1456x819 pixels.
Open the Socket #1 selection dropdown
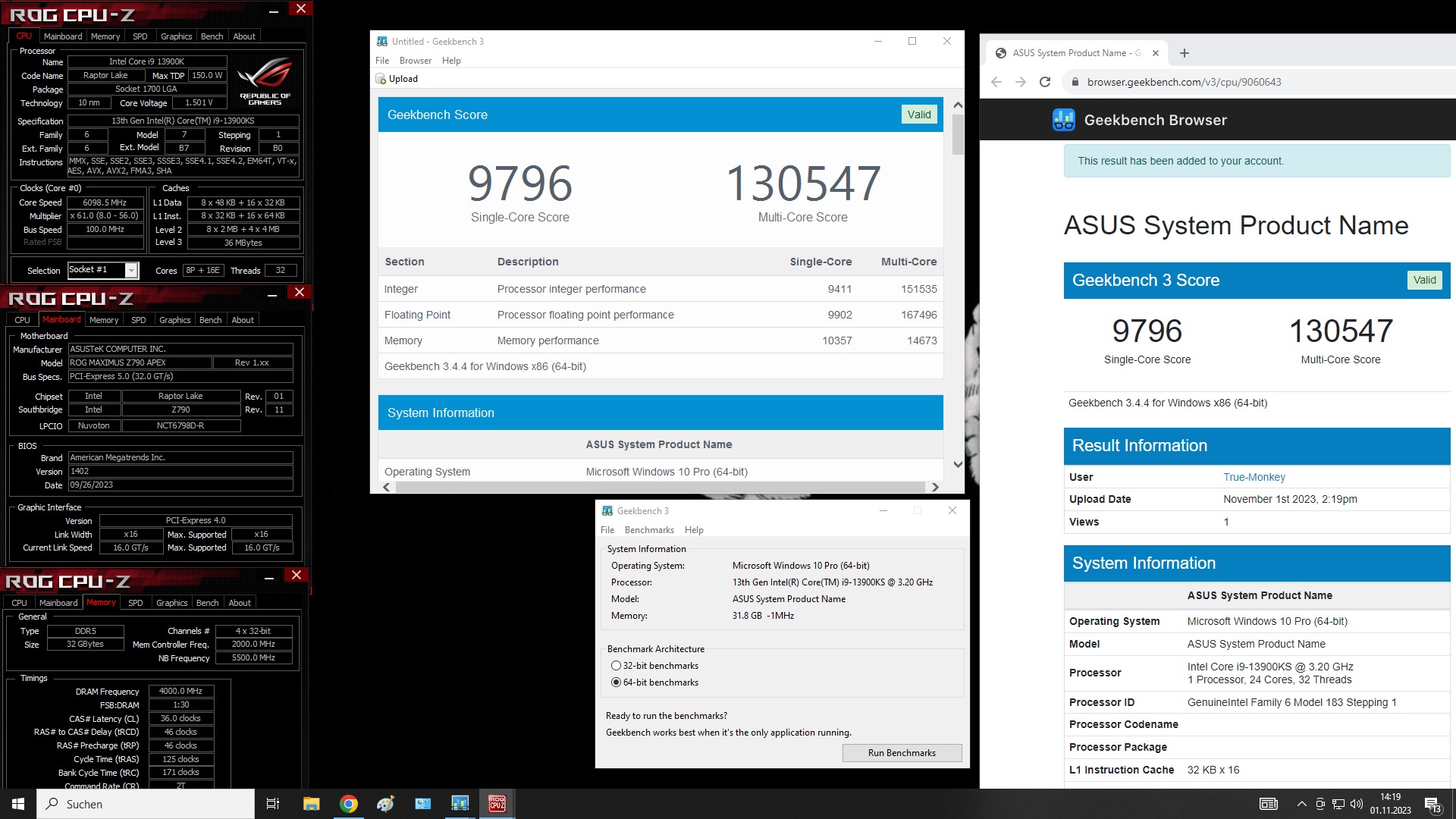131,271
